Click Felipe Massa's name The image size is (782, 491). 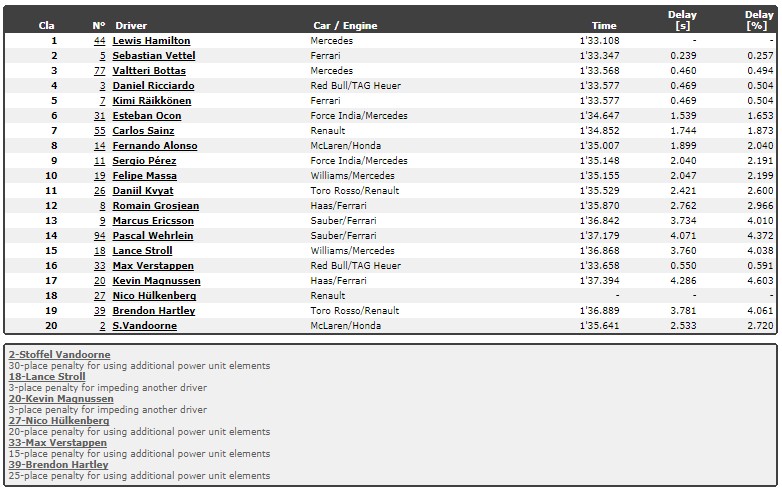[144, 175]
